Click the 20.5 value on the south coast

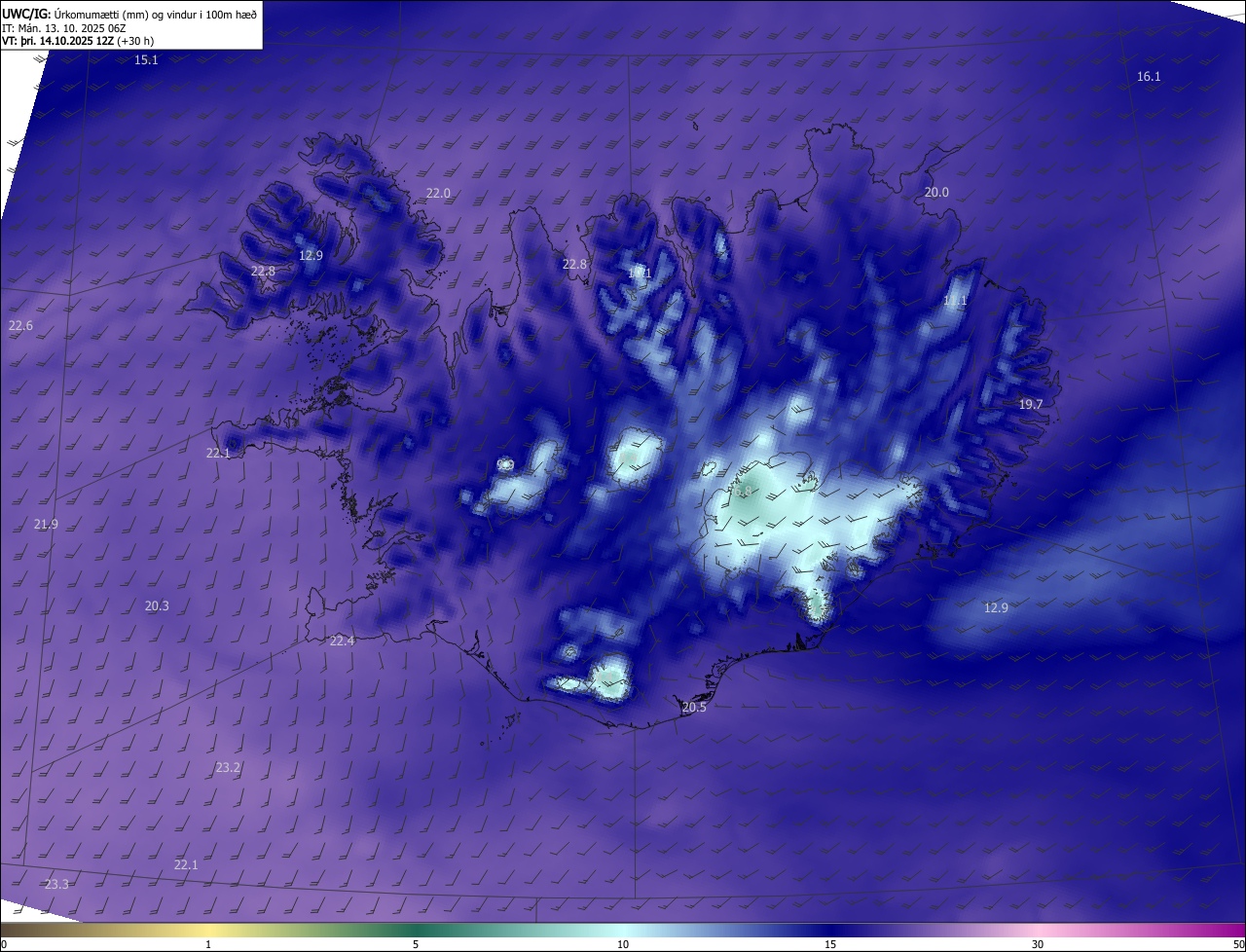click(694, 708)
